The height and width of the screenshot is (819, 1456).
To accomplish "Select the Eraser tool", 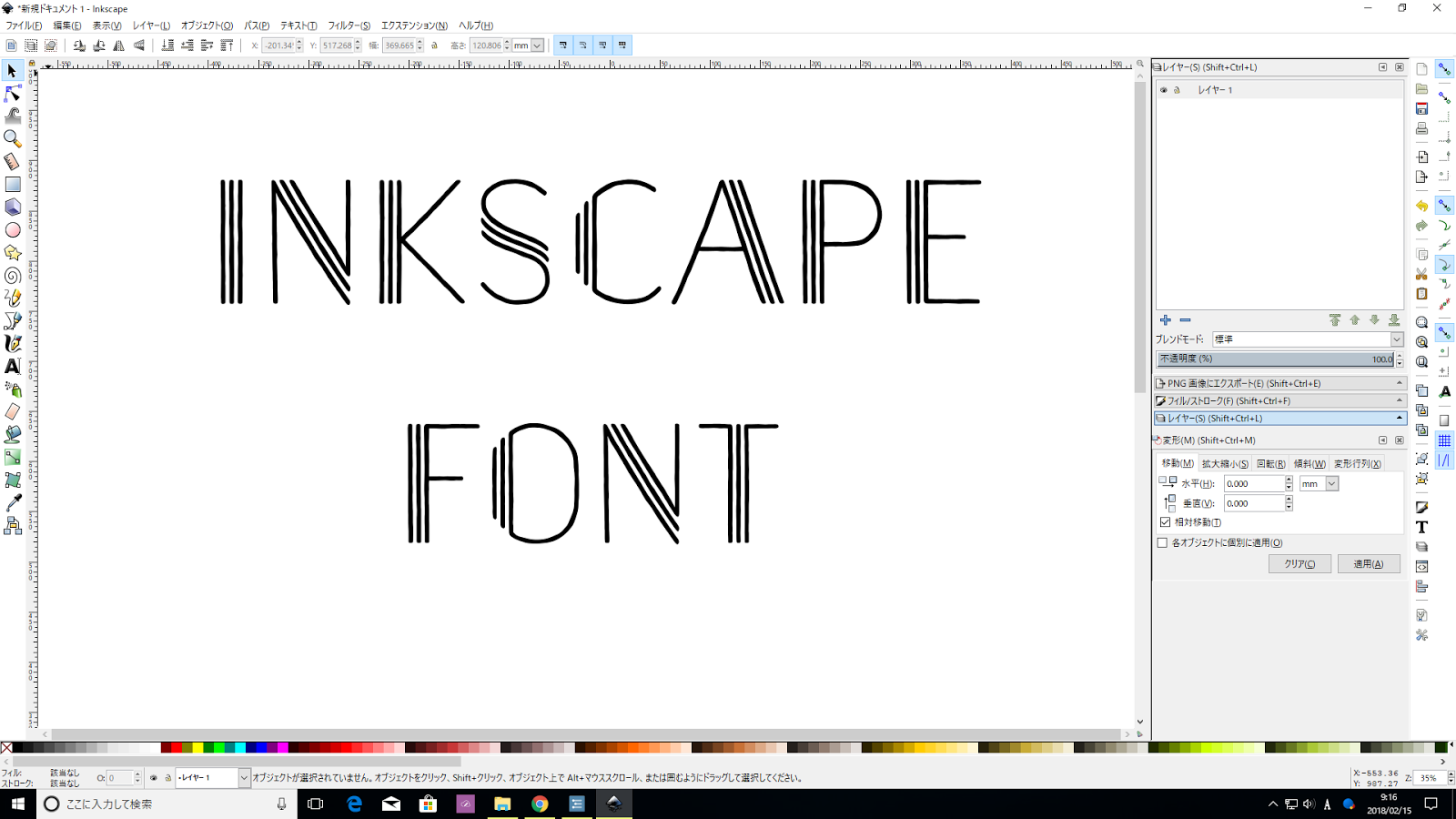I will point(13,412).
